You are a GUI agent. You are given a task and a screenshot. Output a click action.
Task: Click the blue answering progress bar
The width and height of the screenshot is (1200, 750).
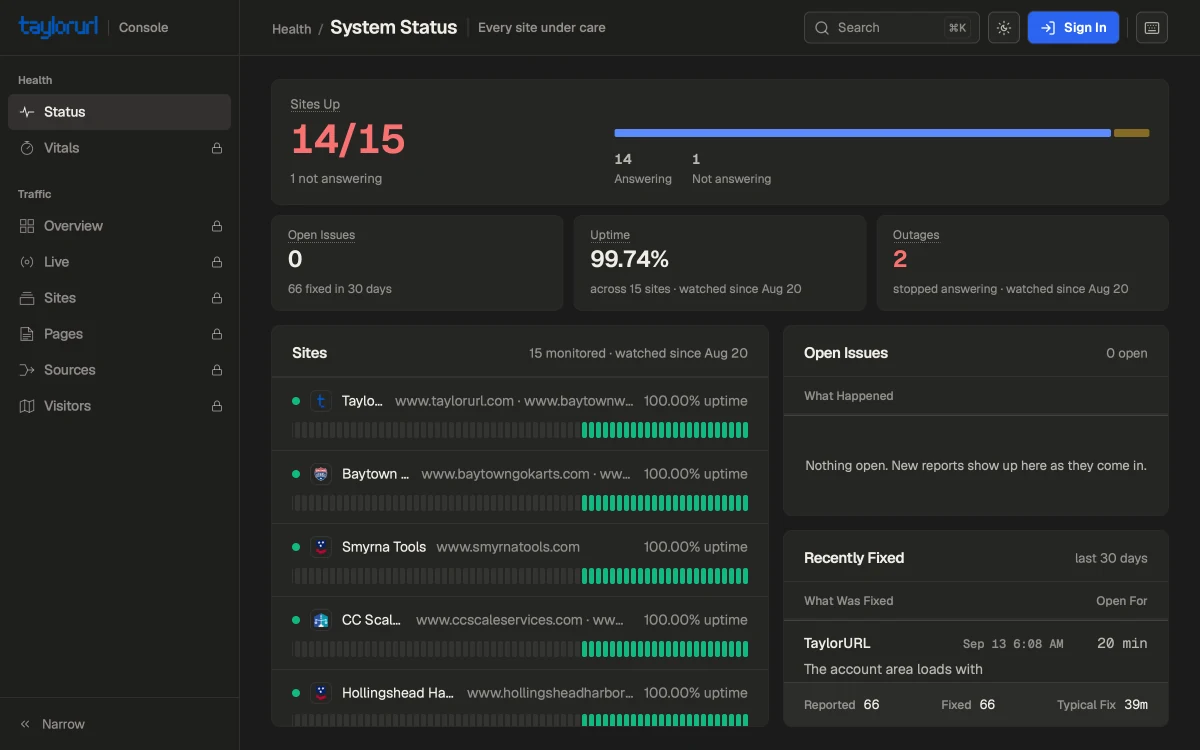click(862, 133)
